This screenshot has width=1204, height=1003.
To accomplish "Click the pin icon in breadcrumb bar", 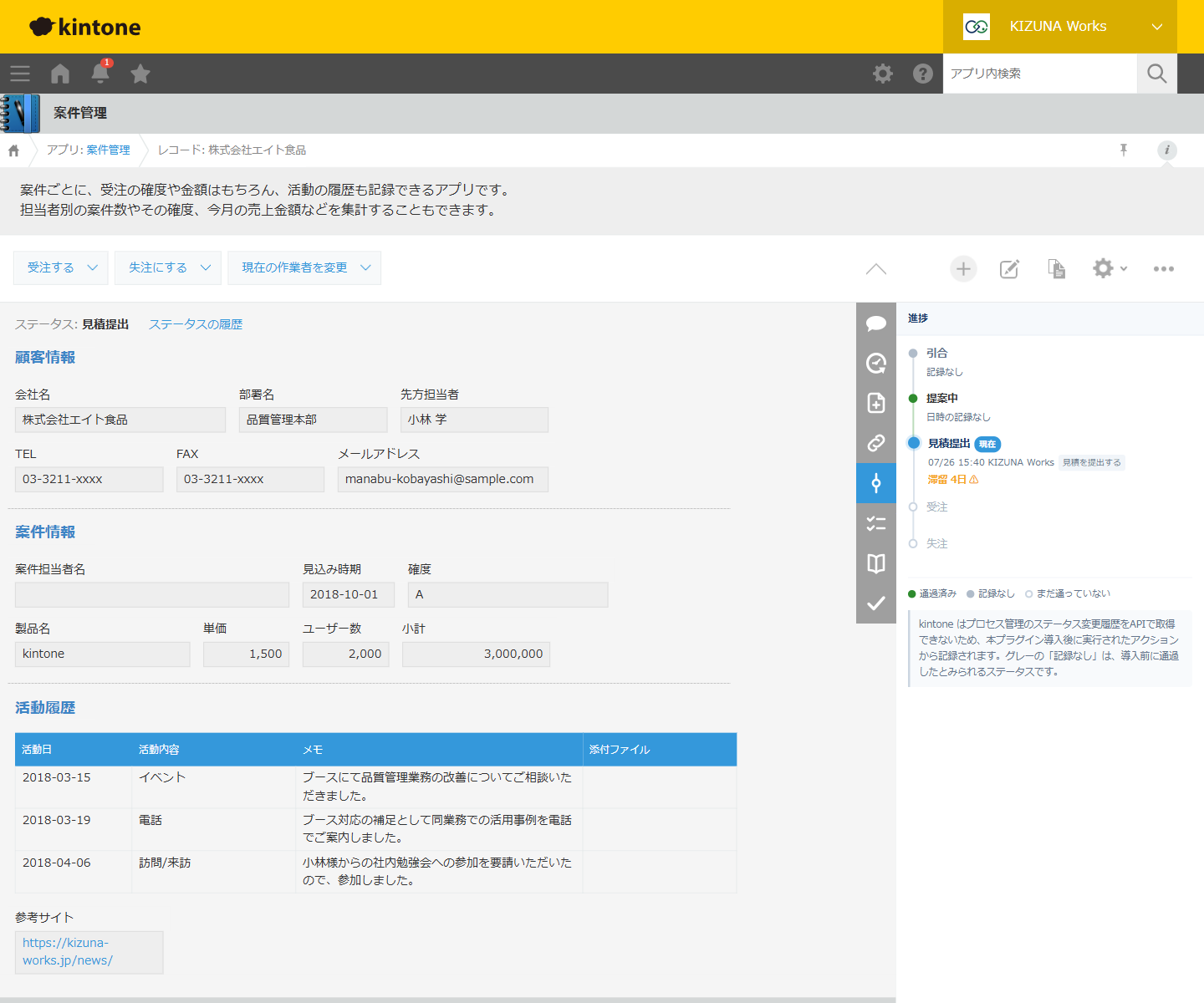I will 1124,150.
